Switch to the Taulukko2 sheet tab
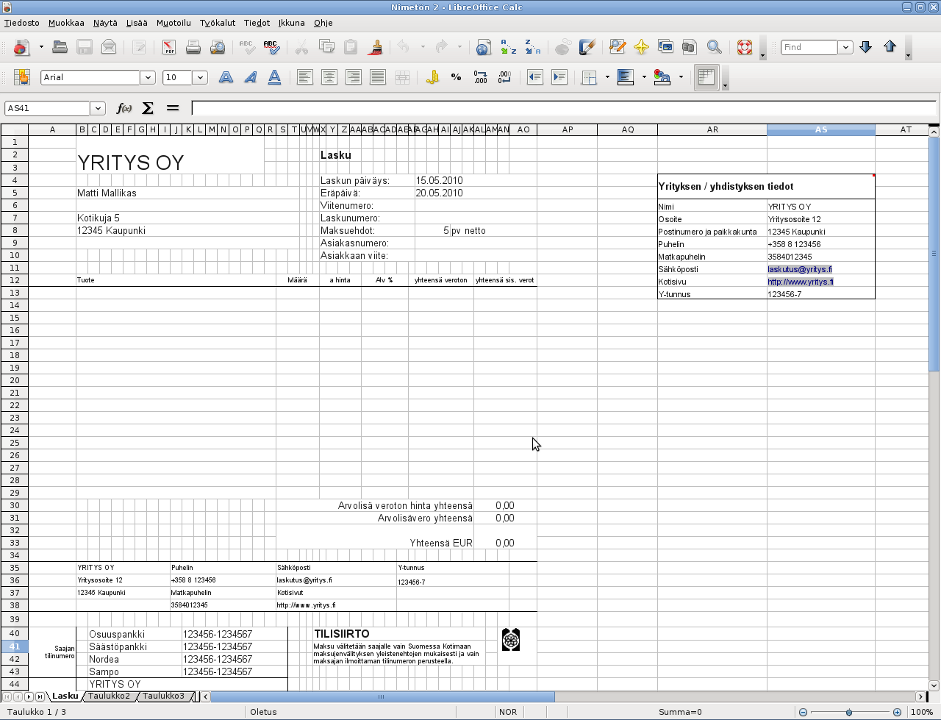The height and width of the screenshot is (720, 941). pos(109,696)
